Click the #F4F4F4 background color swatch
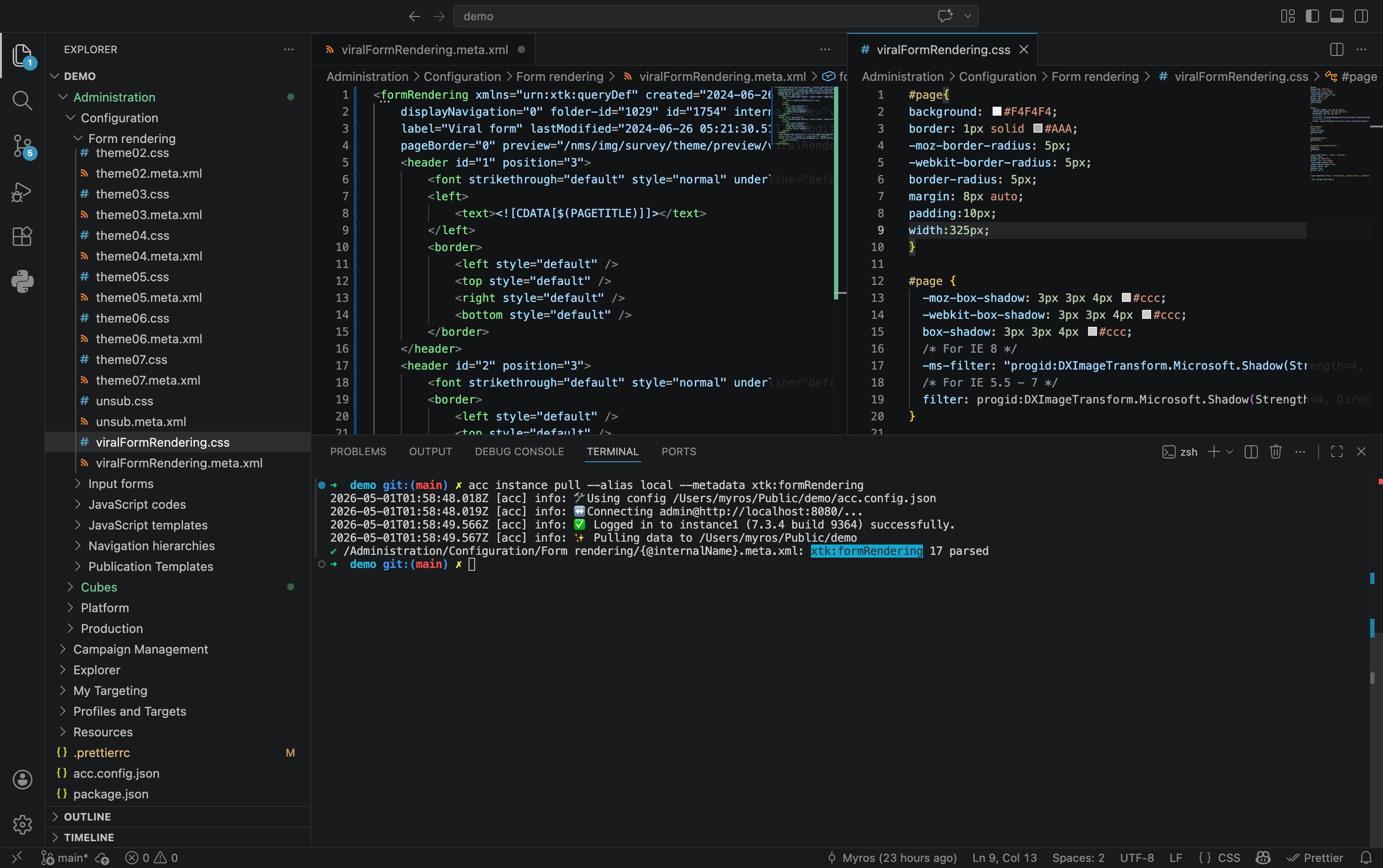This screenshot has height=868, width=1383. (996, 111)
